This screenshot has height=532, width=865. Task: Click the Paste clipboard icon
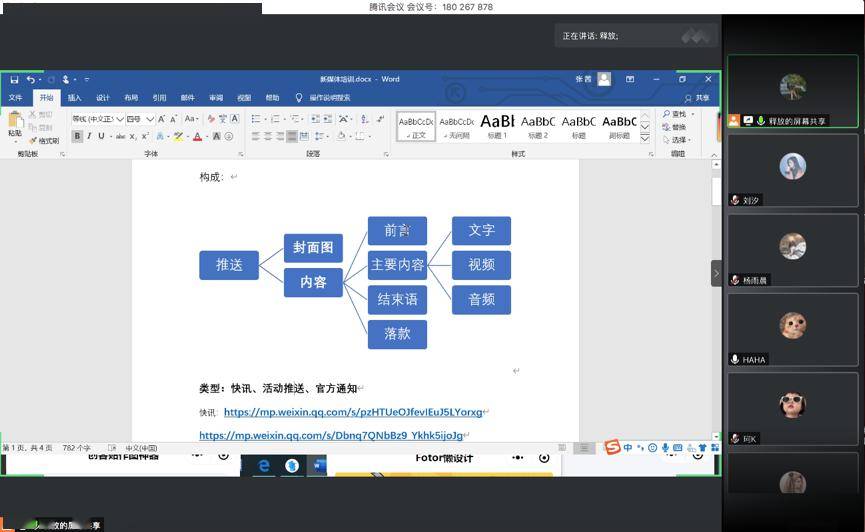(15, 120)
